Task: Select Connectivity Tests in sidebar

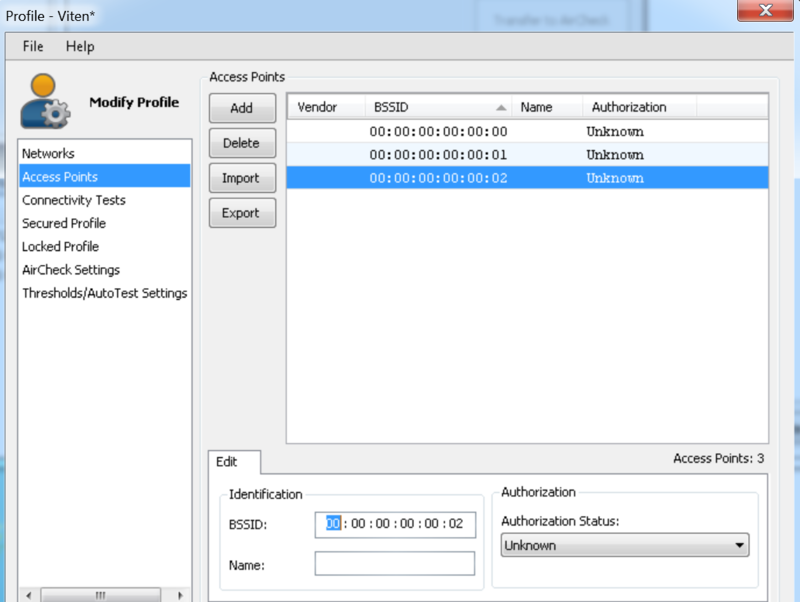Action: tap(74, 200)
